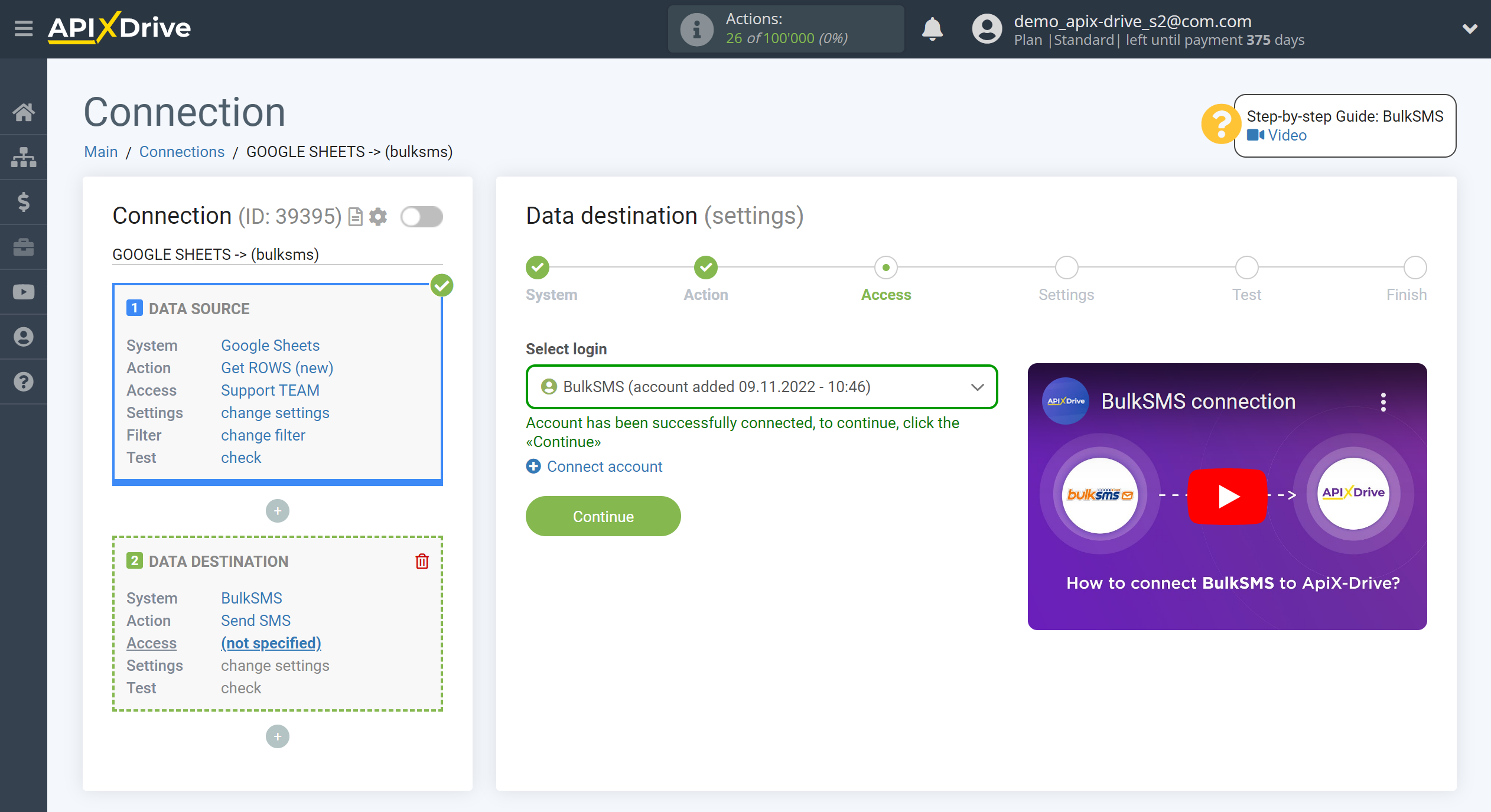Click the user profile icon in sidebar
Image resolution: width=1491 pixels, height=812 pixels.
[24, 336]
